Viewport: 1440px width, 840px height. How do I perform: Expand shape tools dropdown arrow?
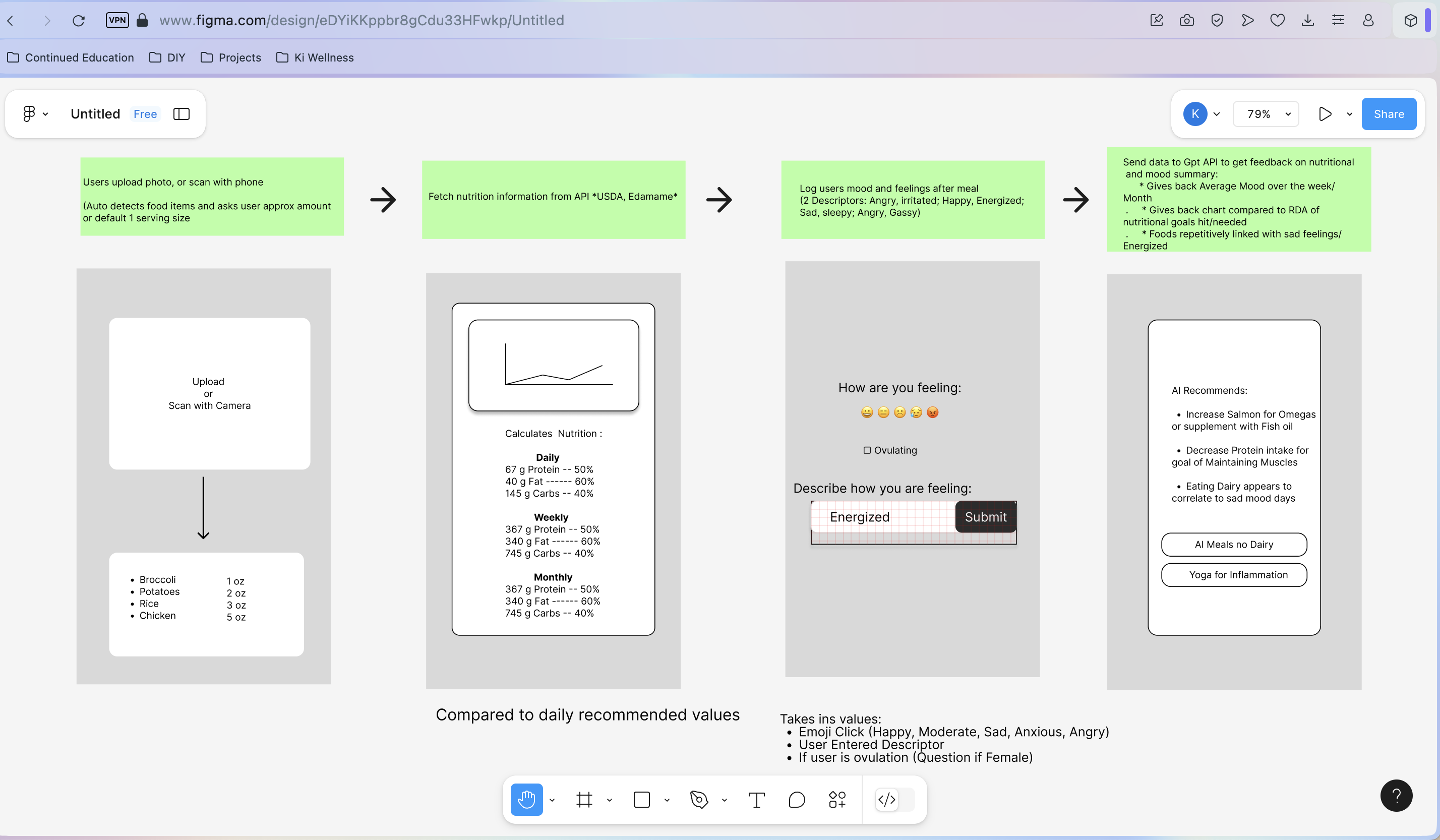(667, 800)
